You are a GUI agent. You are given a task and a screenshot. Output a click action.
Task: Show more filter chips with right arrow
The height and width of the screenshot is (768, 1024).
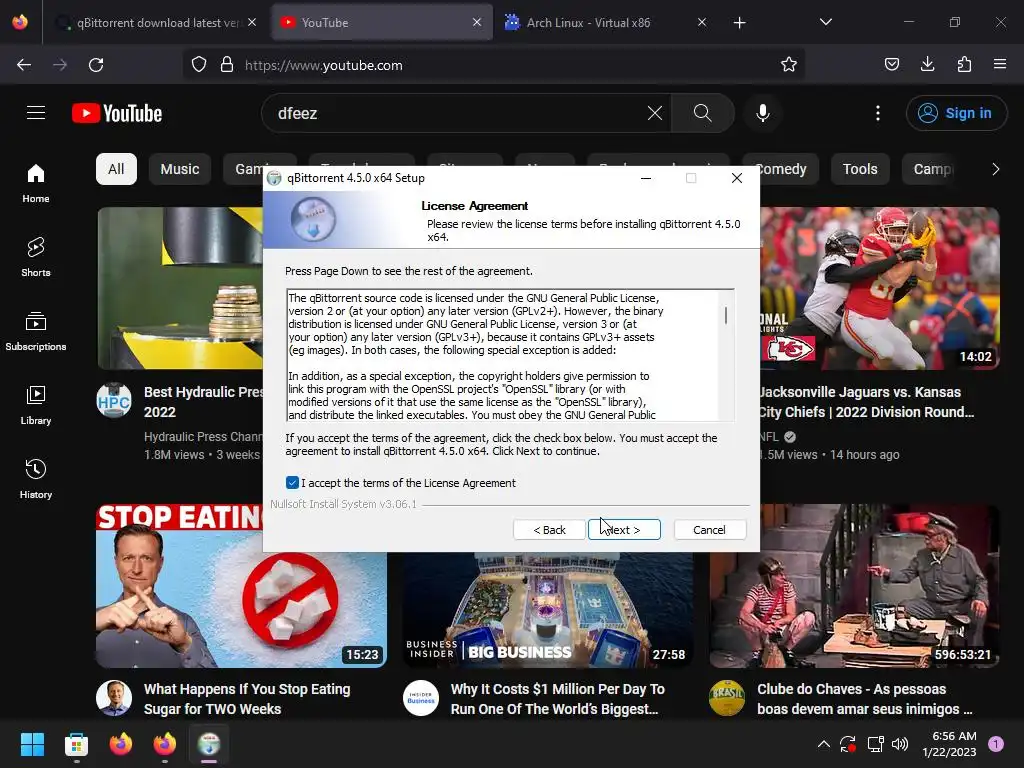coord(995,169)
